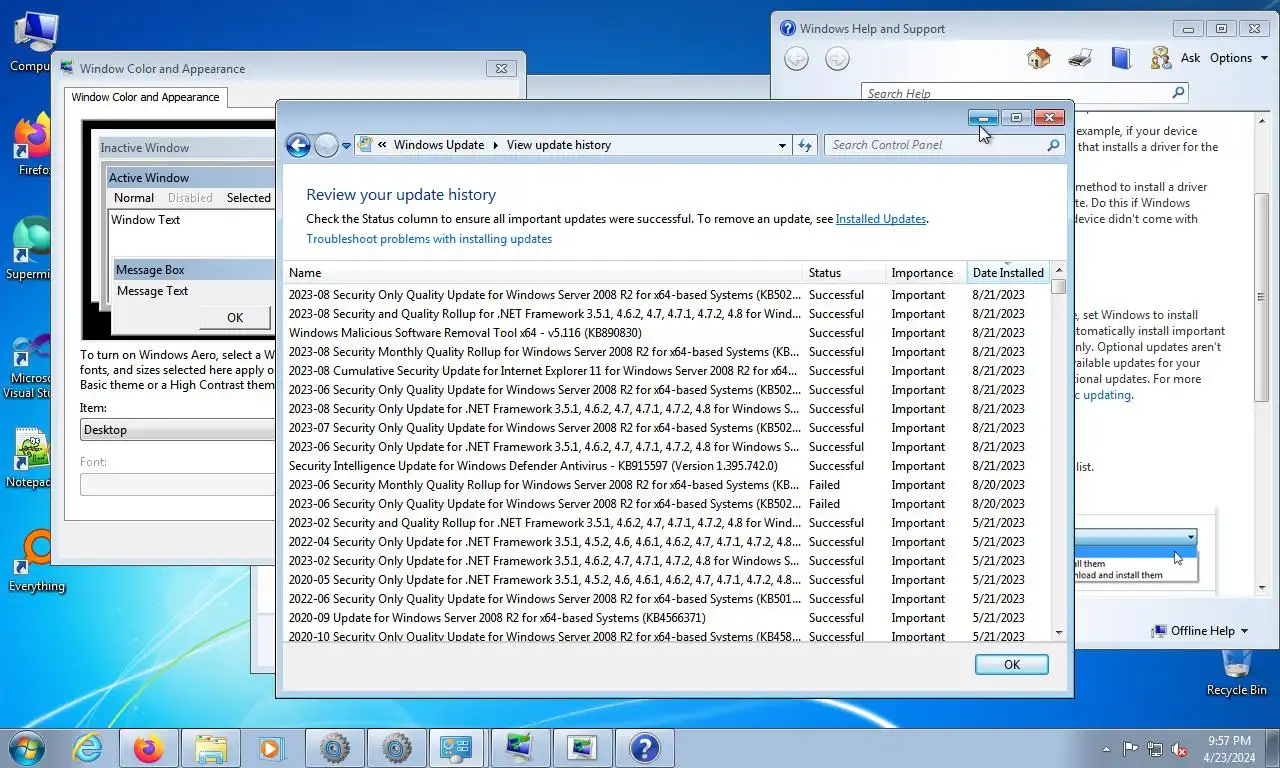Screen dimensions: 1280x768
Task: Click View update history breadcrumb
Action: [558, 145]
